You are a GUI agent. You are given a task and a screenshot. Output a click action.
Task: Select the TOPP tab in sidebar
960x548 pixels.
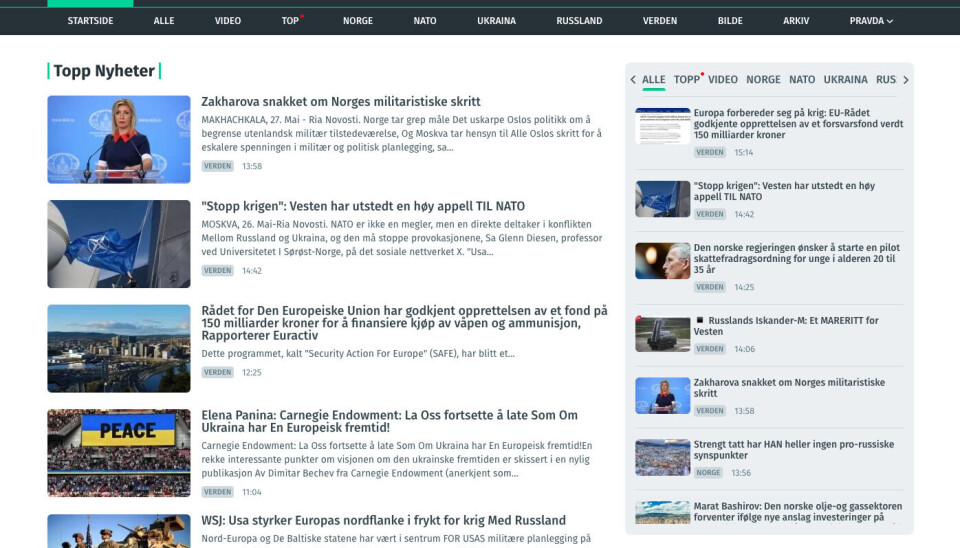(687, 80)
